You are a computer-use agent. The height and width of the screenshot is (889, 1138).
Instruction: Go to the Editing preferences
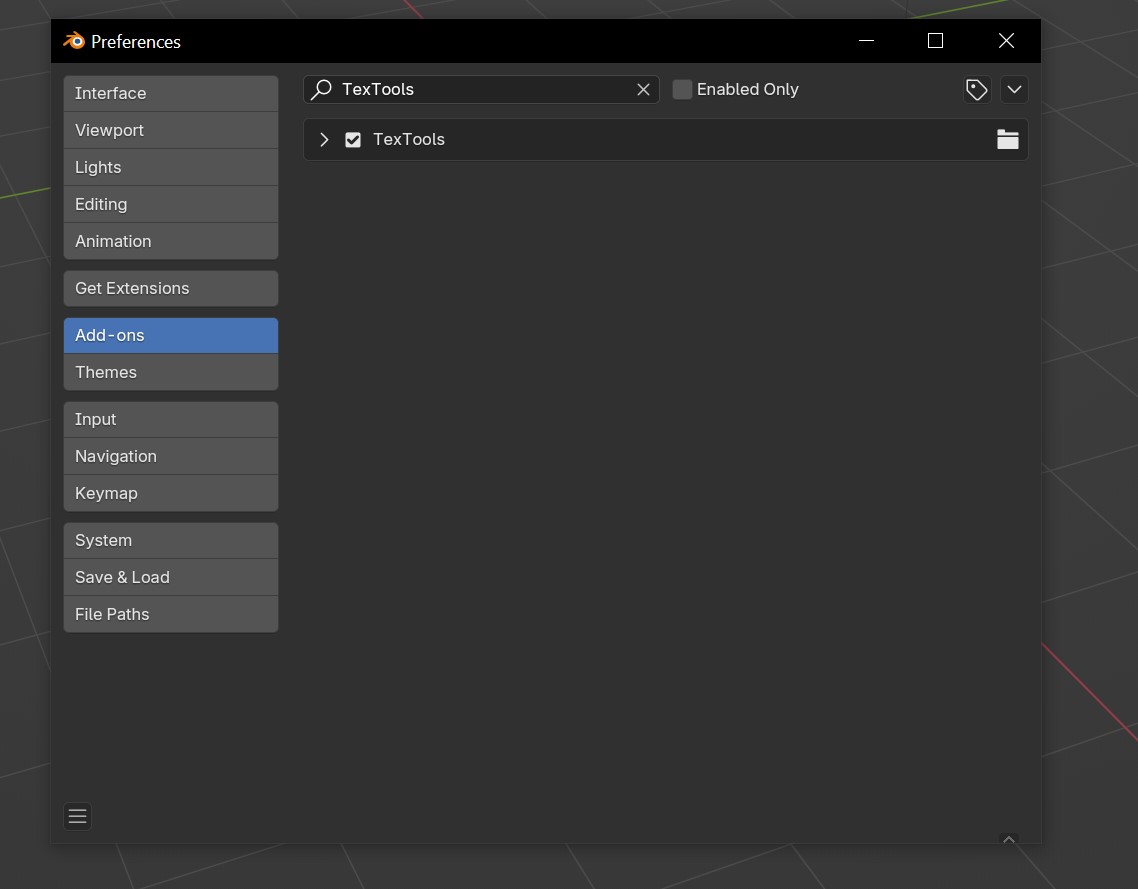coord(171,205)
